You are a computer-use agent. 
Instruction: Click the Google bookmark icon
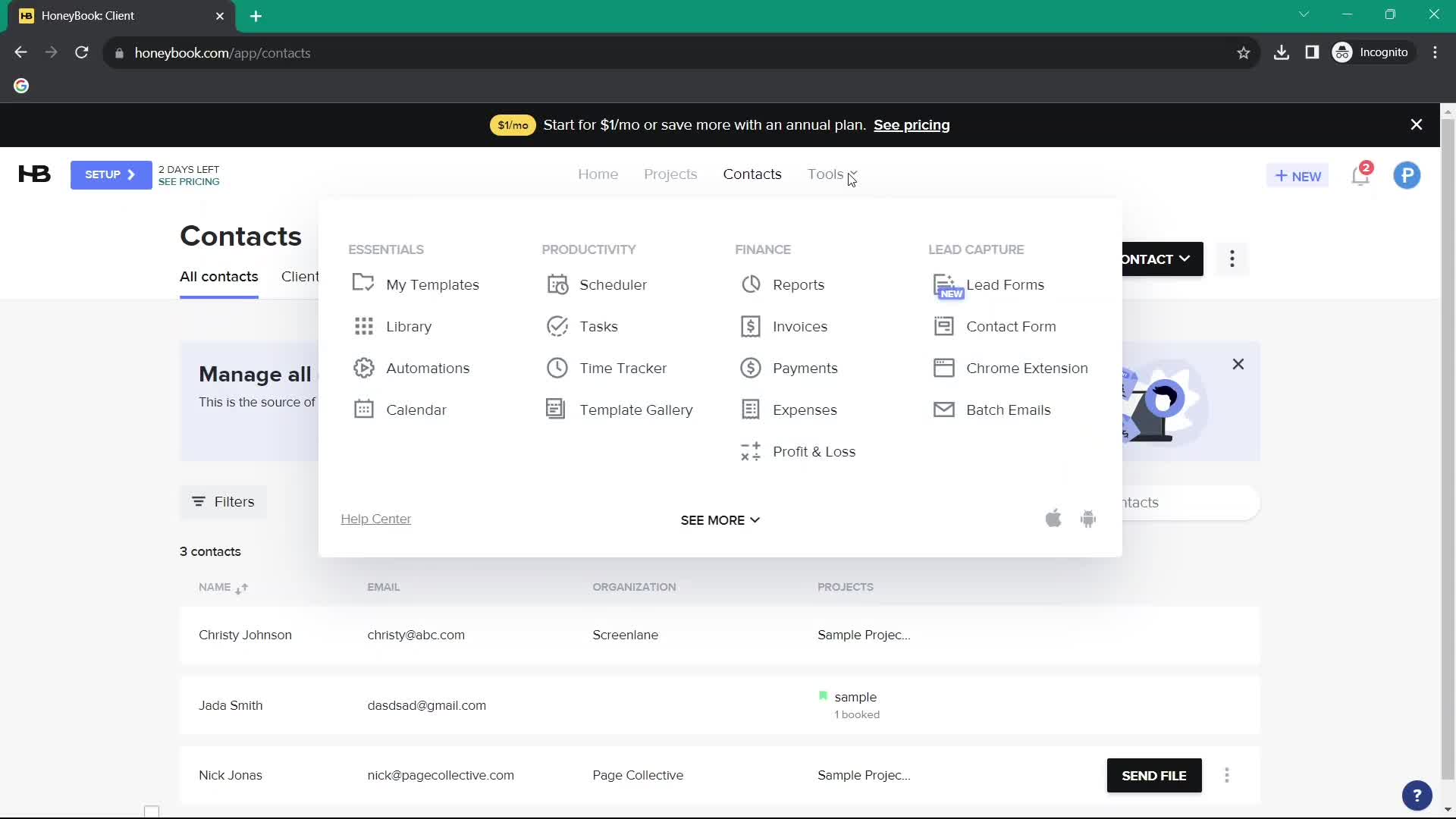(x=21, y=86)
